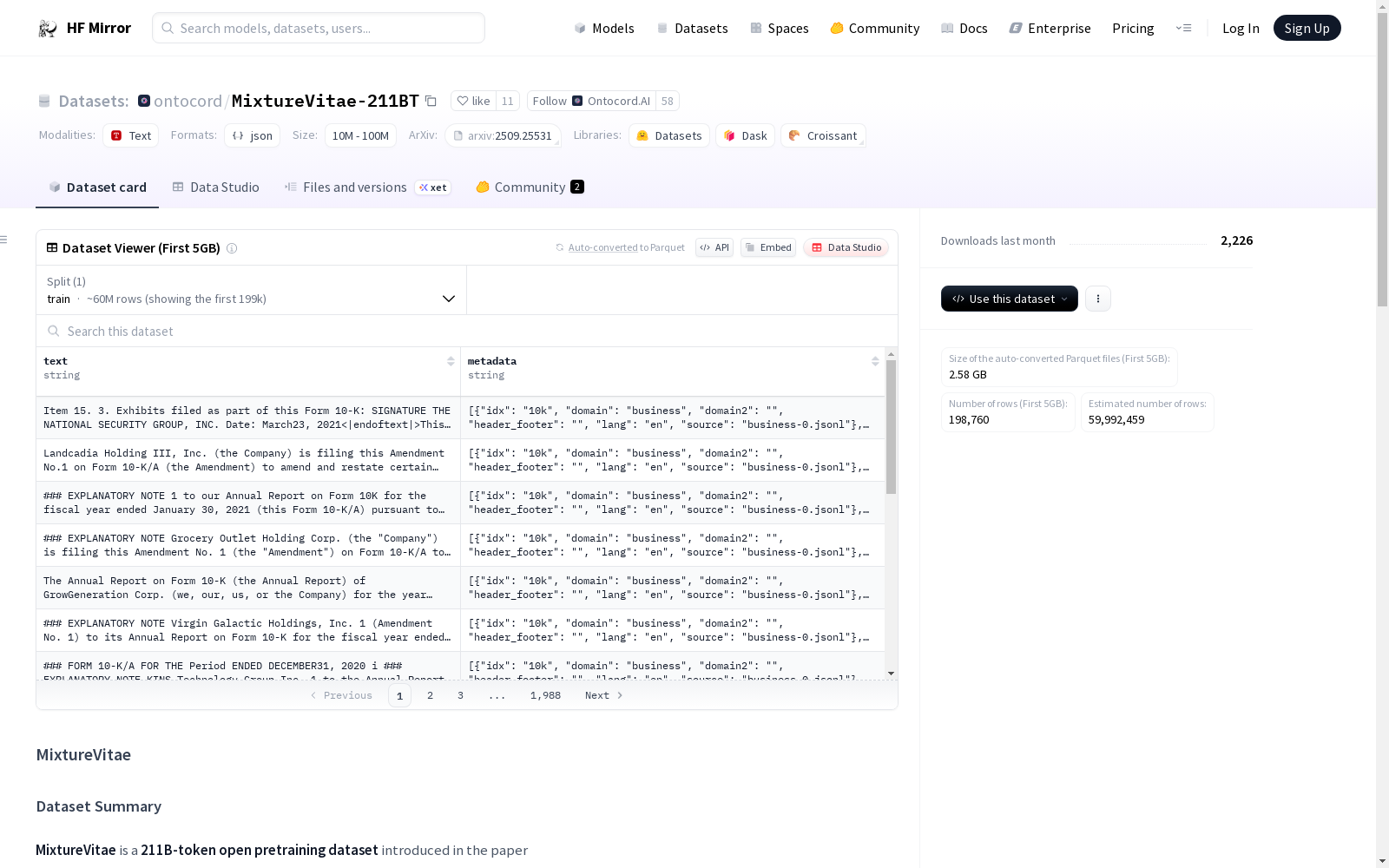
Task: Open the arxiv:2509.25531 tag
Action: pyautogui.click(x=503, y=135)
